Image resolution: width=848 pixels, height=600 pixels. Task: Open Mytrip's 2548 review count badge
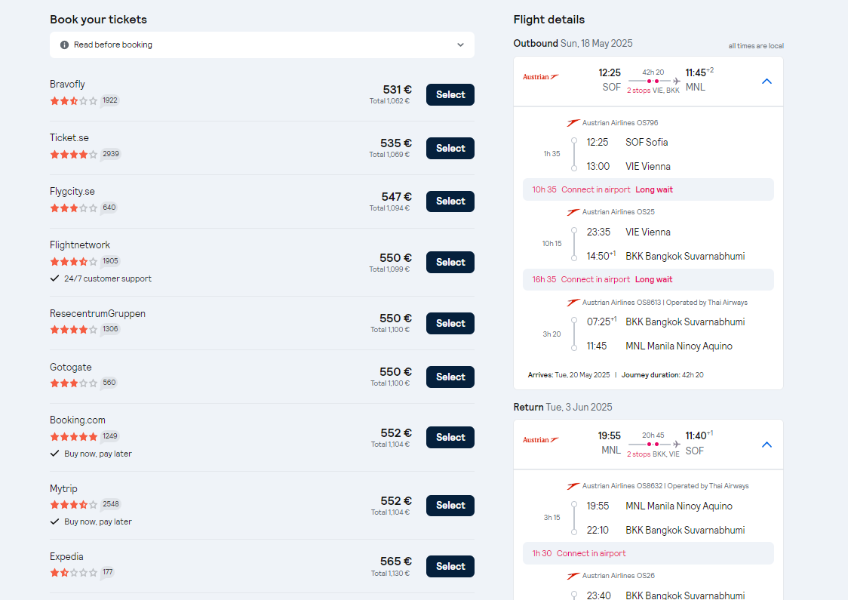coord(111,504)
